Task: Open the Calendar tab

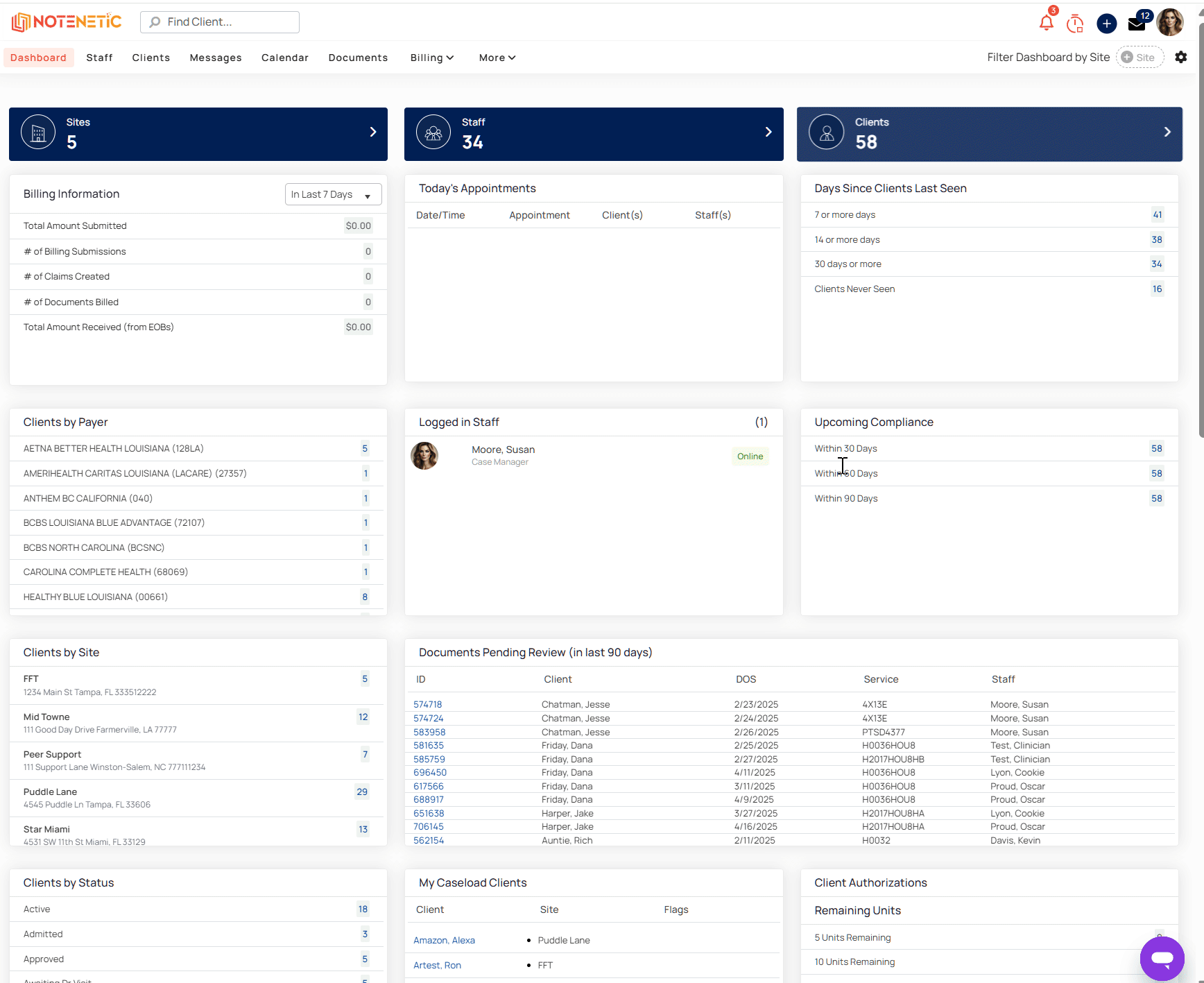Action: (x=284, y=58)
